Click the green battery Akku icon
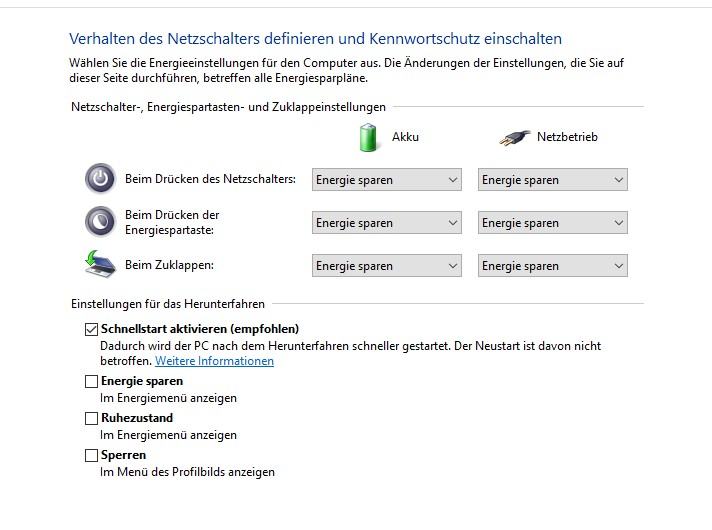712x530 pixels. pyautogui.click(x=368, y=137)
